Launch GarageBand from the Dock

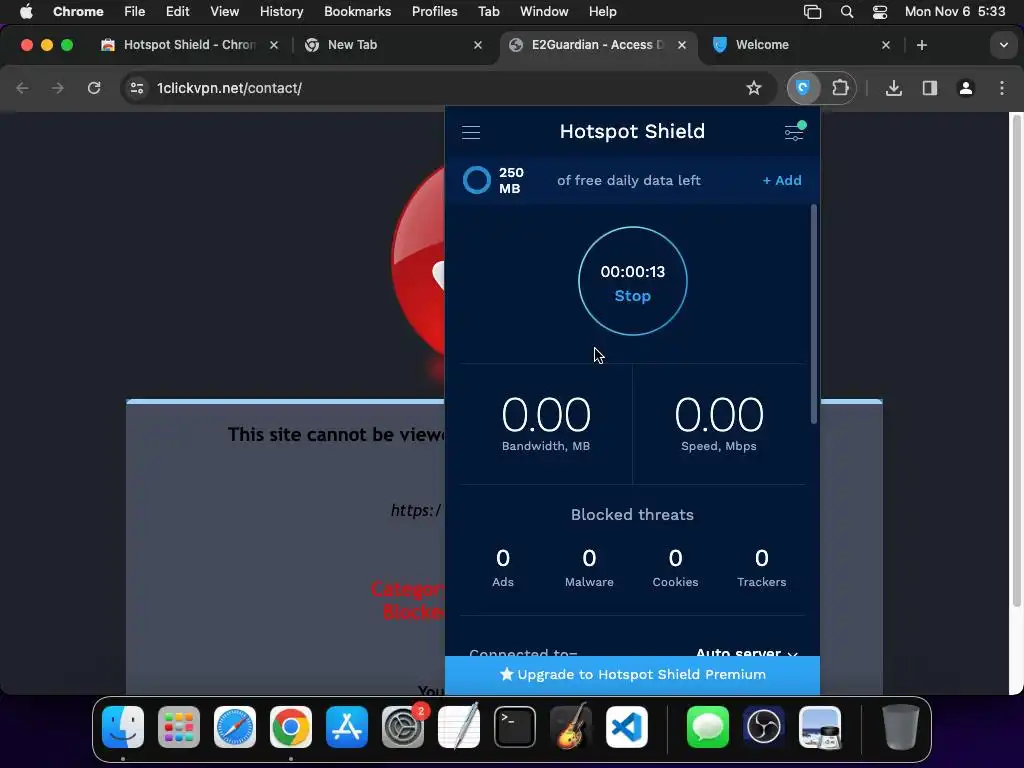[571, 727]
